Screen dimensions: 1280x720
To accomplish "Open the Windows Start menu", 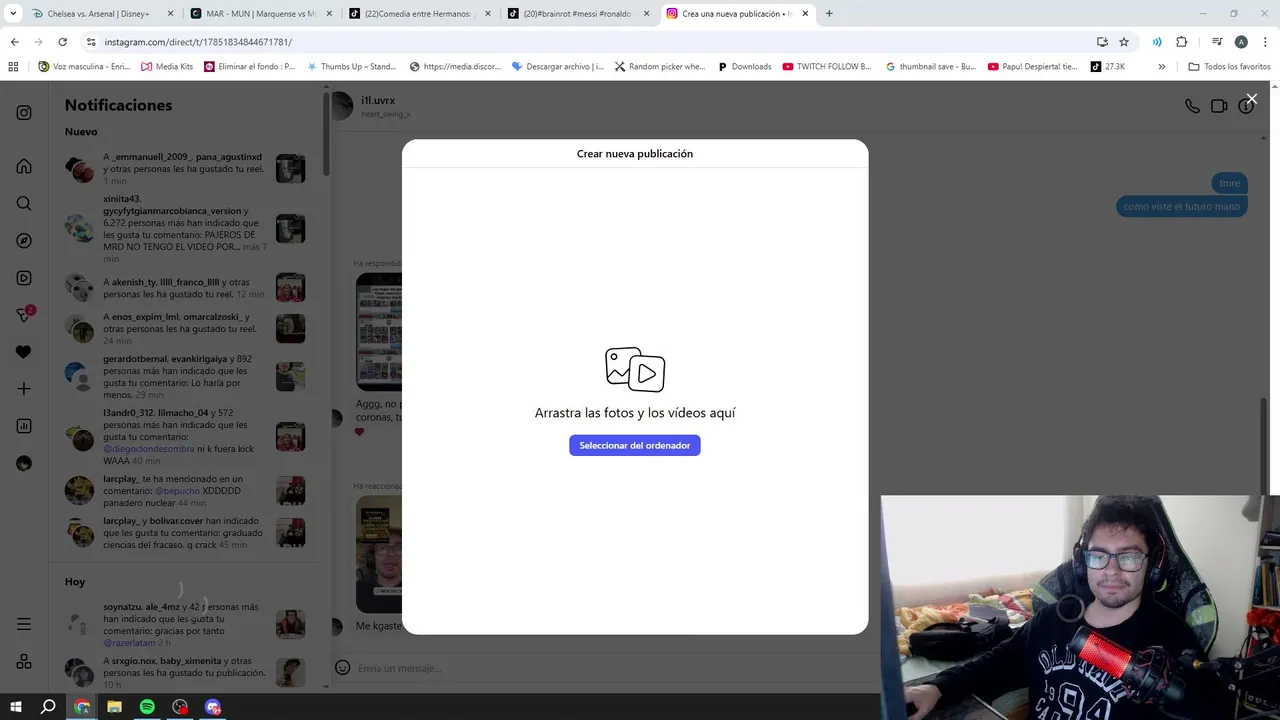I will click(16, 707).
